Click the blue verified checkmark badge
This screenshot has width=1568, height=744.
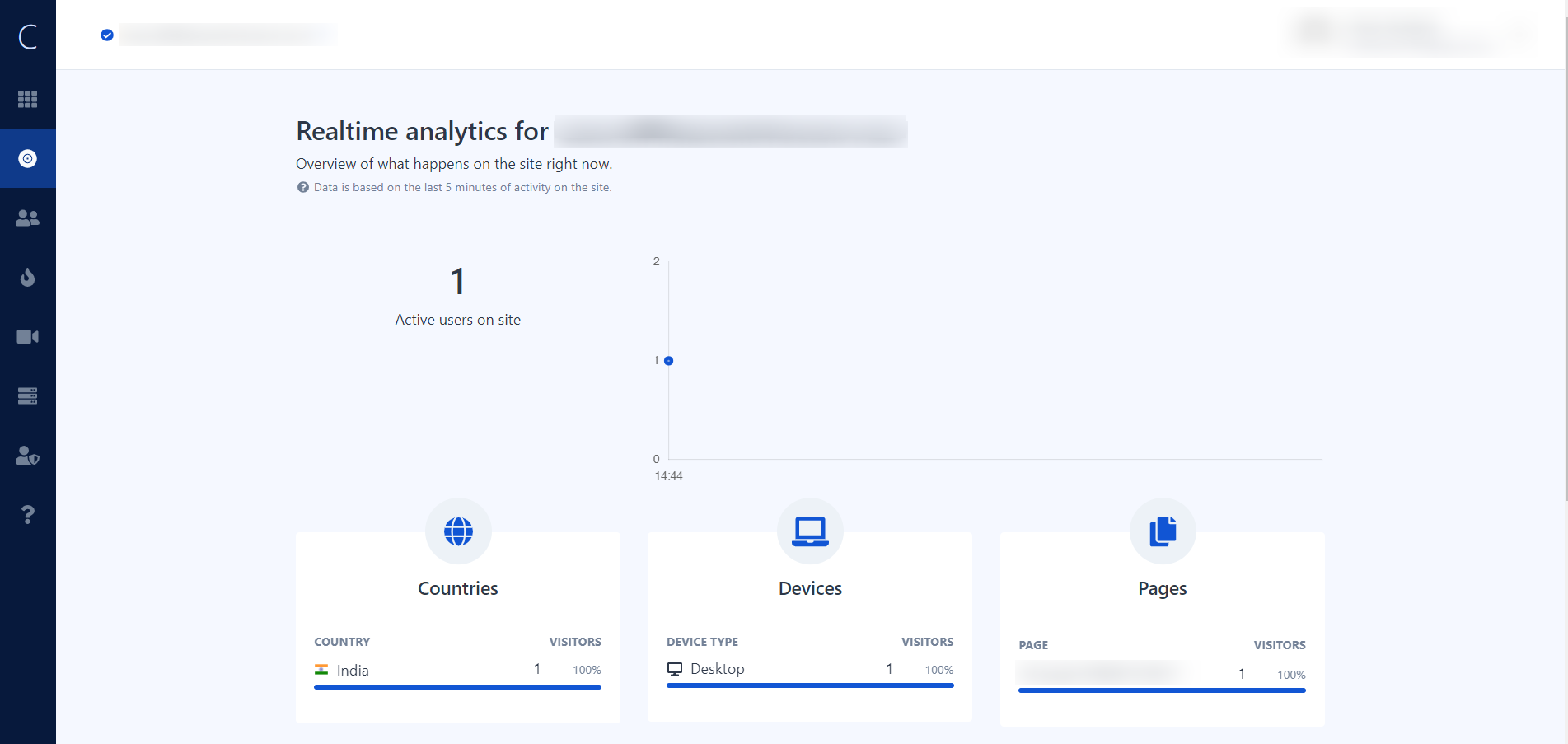coord(107,35)
